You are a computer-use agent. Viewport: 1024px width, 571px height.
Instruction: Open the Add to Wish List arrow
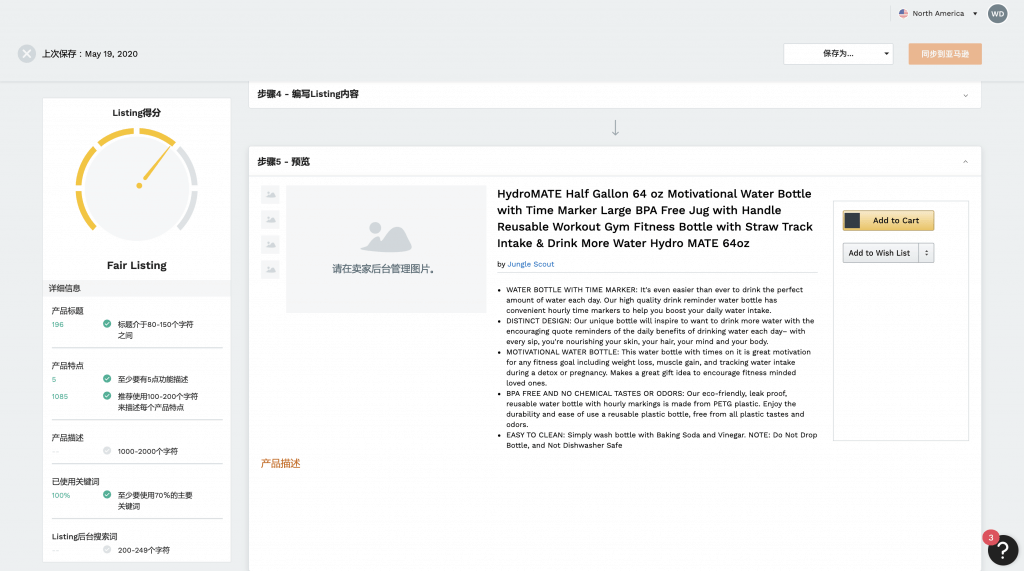927,253
